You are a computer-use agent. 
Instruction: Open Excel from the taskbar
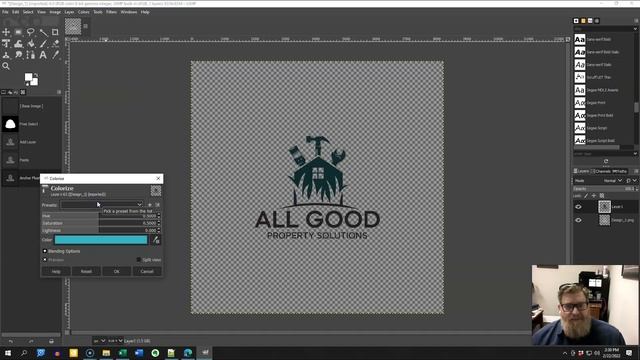(122, 353)
